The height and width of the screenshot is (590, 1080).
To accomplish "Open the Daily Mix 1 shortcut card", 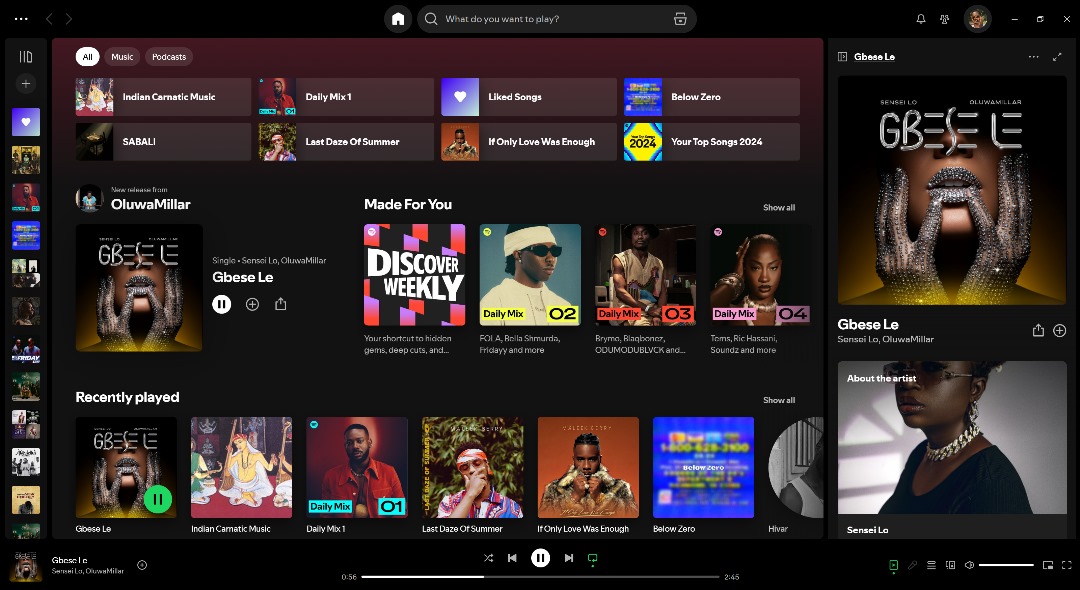I will (x=346, y=97).
